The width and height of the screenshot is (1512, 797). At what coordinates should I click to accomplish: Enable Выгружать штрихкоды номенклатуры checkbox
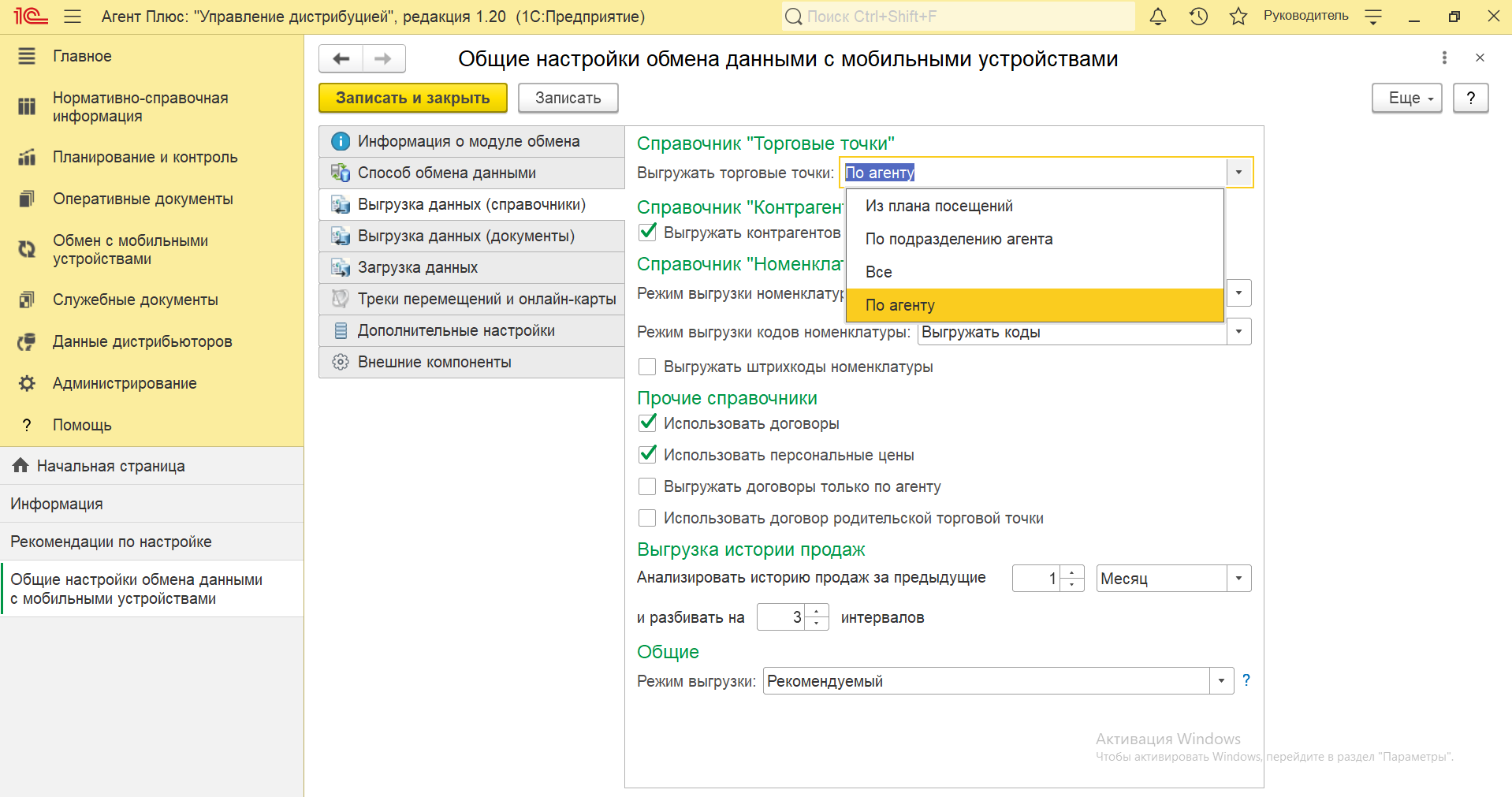point(647,367)
